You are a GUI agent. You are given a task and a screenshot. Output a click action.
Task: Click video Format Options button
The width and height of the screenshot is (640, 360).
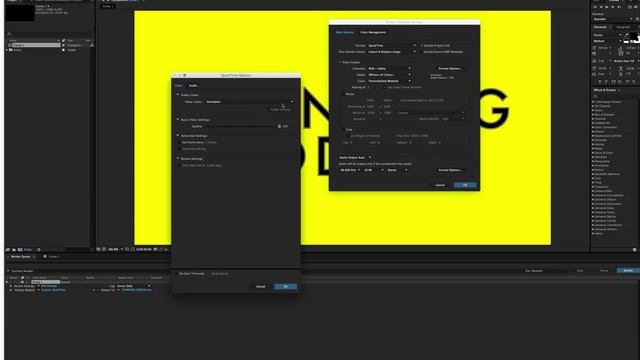tap(450, 69)
